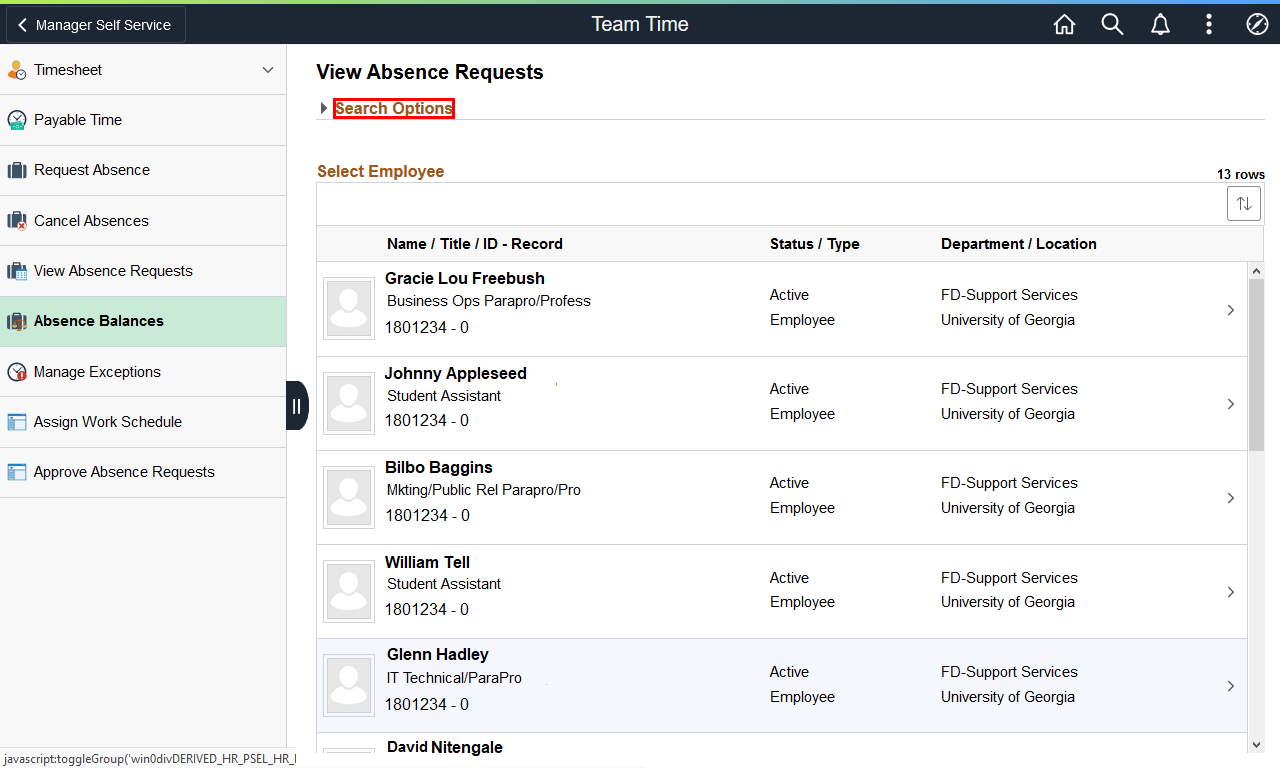Click the Mkting/Public Rel Parapro/Pro title
Viewport: 1280px width, 768px height.
484,490
